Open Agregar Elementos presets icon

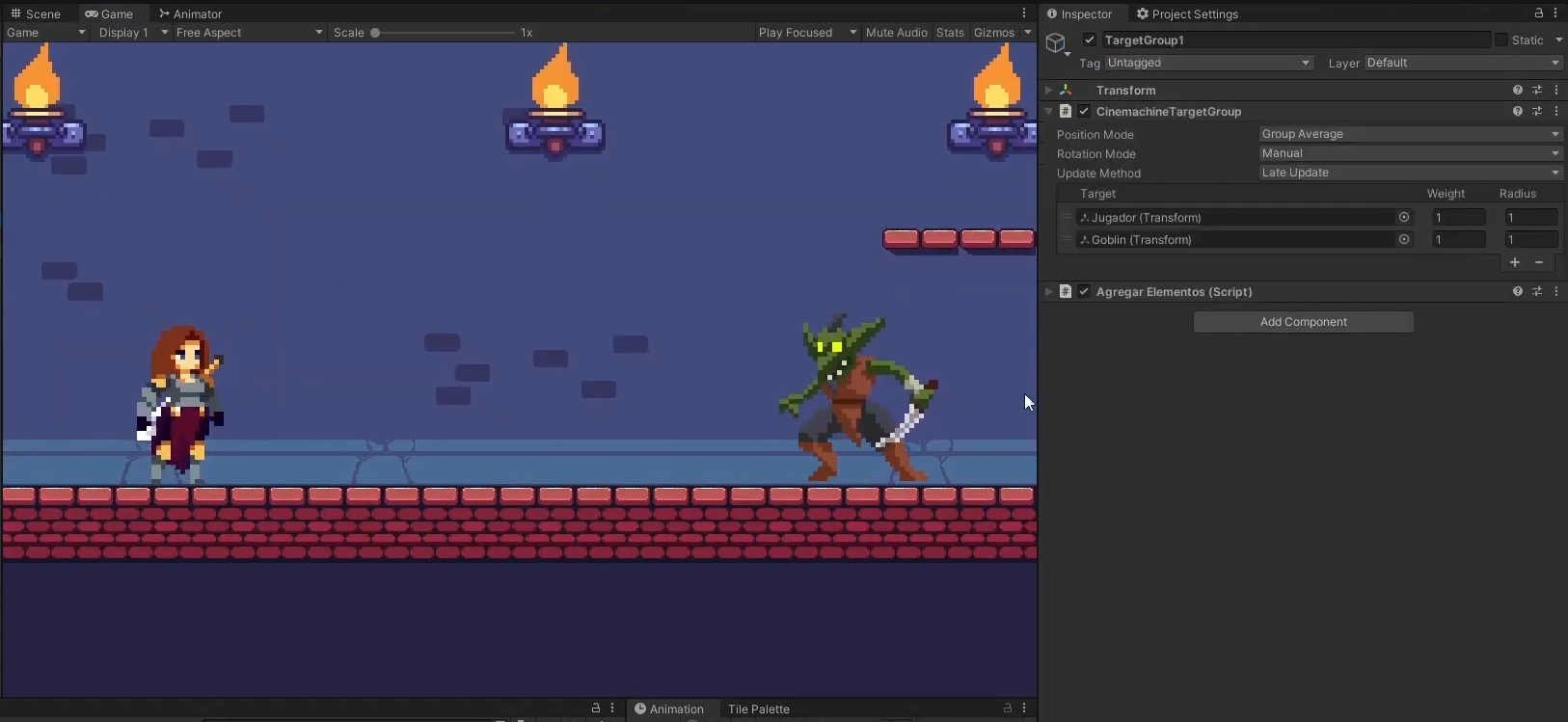(x=1537, y=291)
